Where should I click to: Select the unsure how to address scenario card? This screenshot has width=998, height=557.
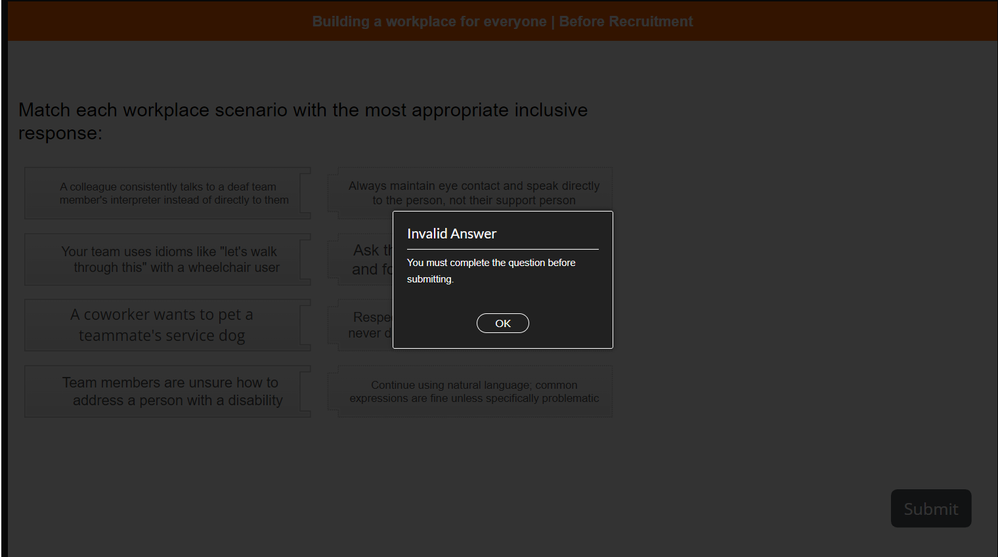tap(167, 391)
